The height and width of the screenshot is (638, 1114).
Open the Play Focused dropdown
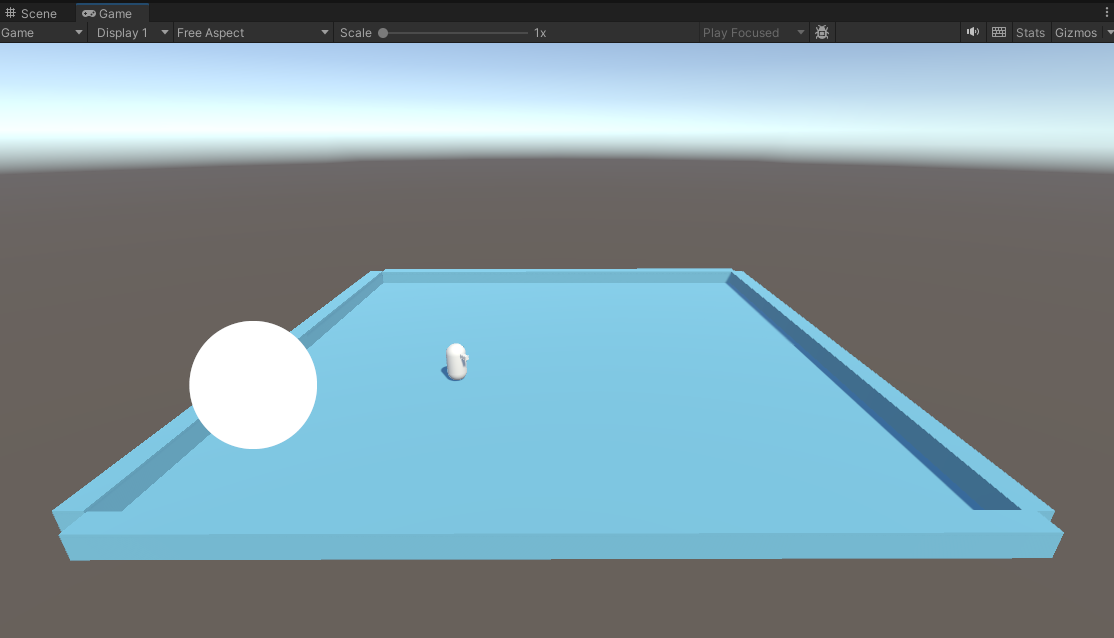click(x=752, y=33)
